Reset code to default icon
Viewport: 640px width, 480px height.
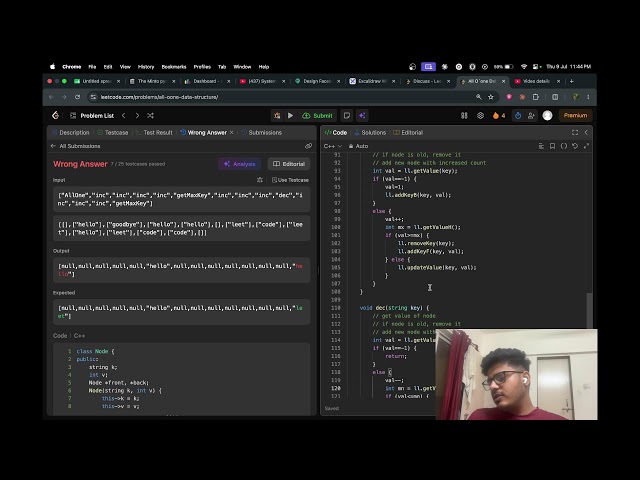coord(575,146)
